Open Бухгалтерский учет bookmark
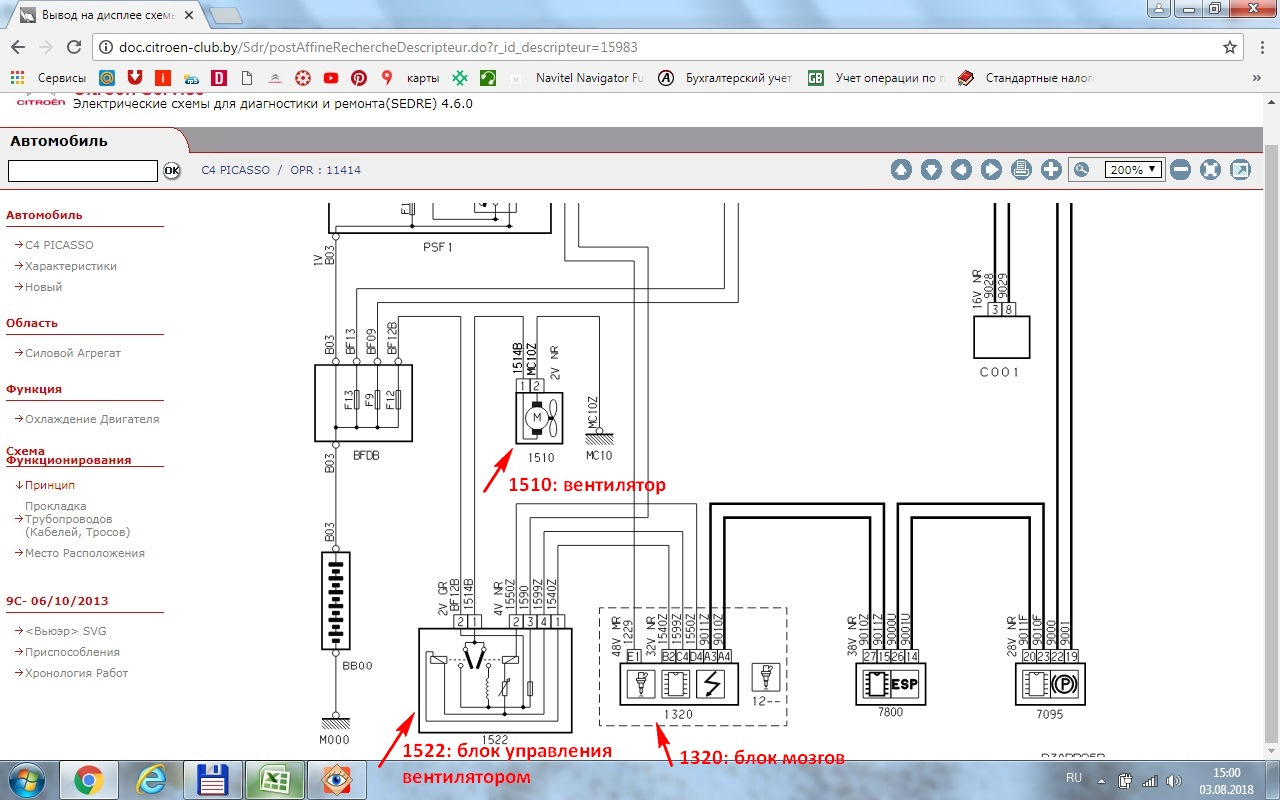The height and width of the screenshot is (800, 1280). [x=725, y=78]
